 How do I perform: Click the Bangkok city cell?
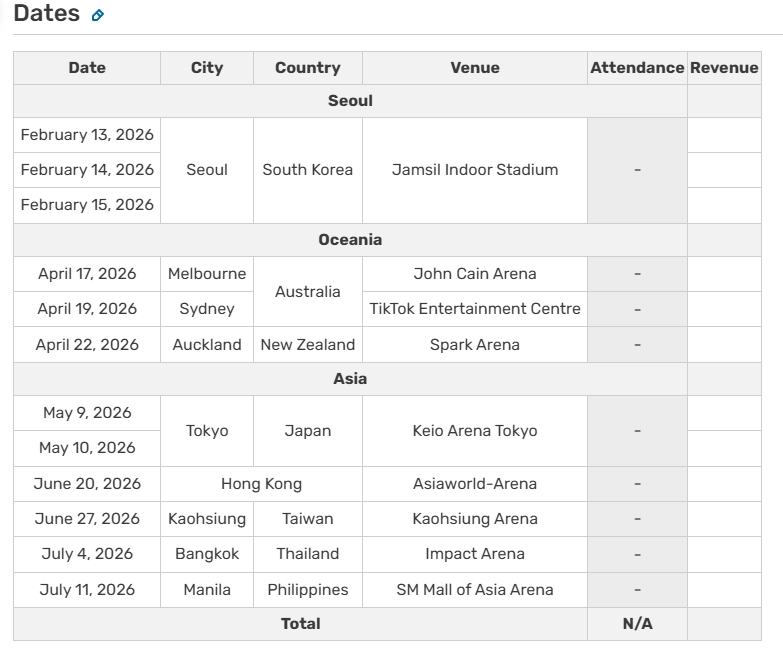coord(207,554)
